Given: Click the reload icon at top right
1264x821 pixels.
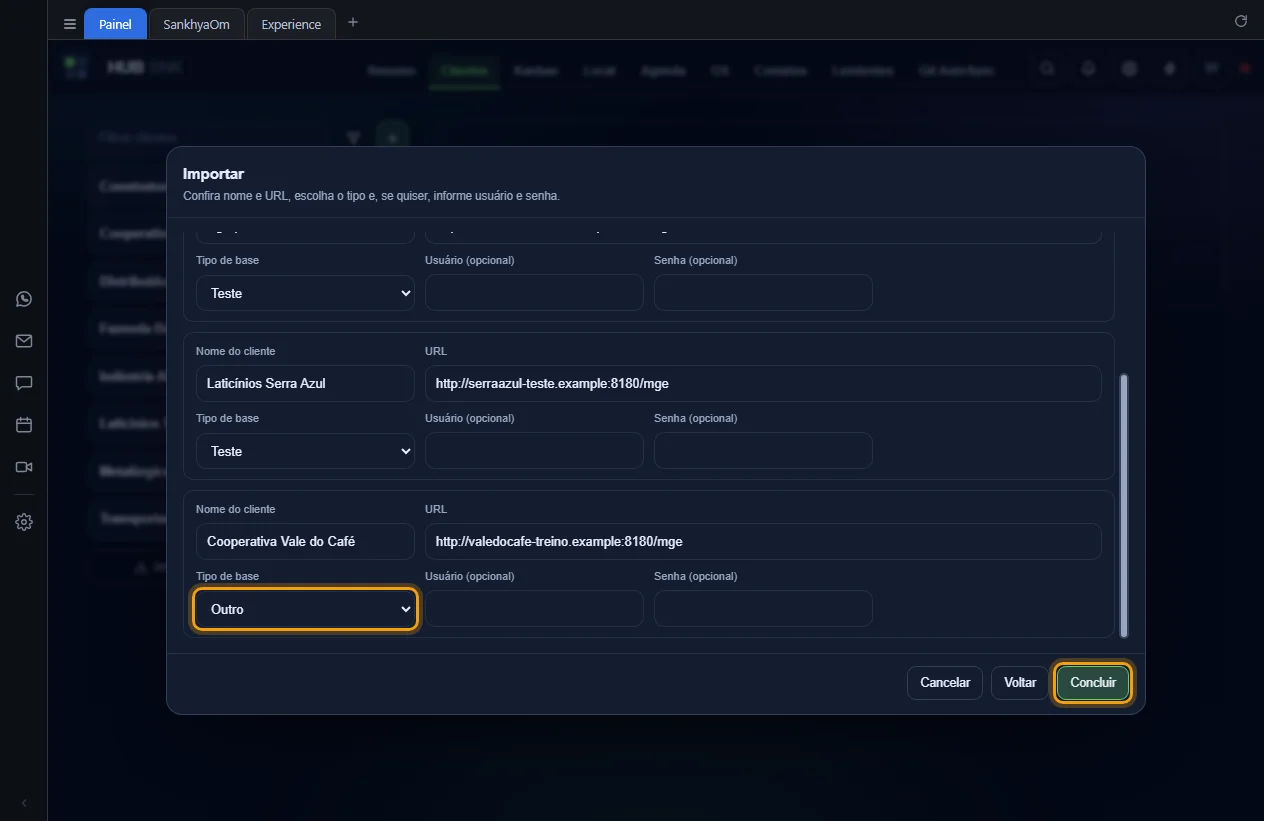Looking at the screenshot, I should (x=1241, y=21).
